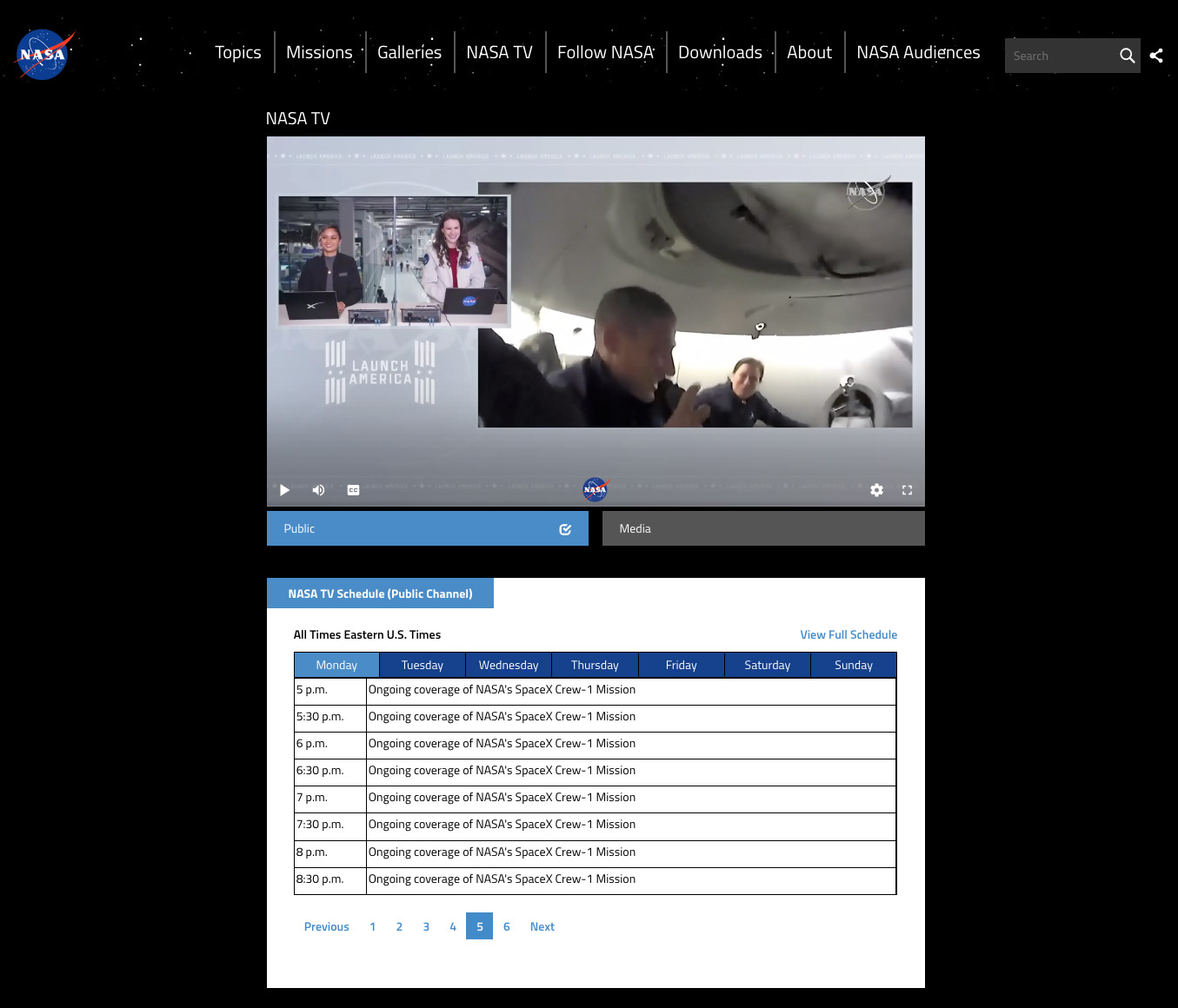Click the 7 p.m. time cell
Screen dimensions: 1178x1008
pyautogui.click(x=330, y=798)
